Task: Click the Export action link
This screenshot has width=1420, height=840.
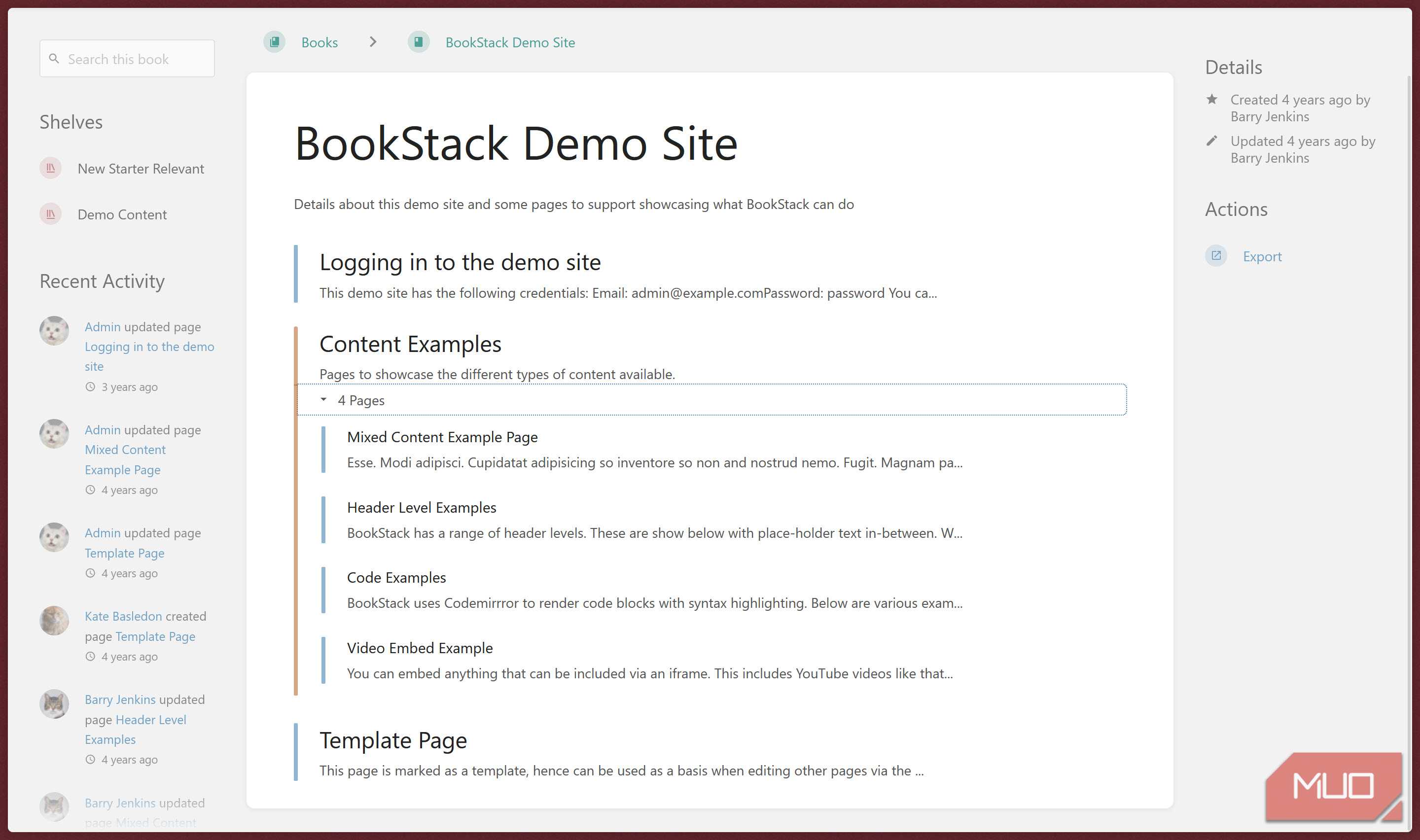Action: click(1262, 256)
